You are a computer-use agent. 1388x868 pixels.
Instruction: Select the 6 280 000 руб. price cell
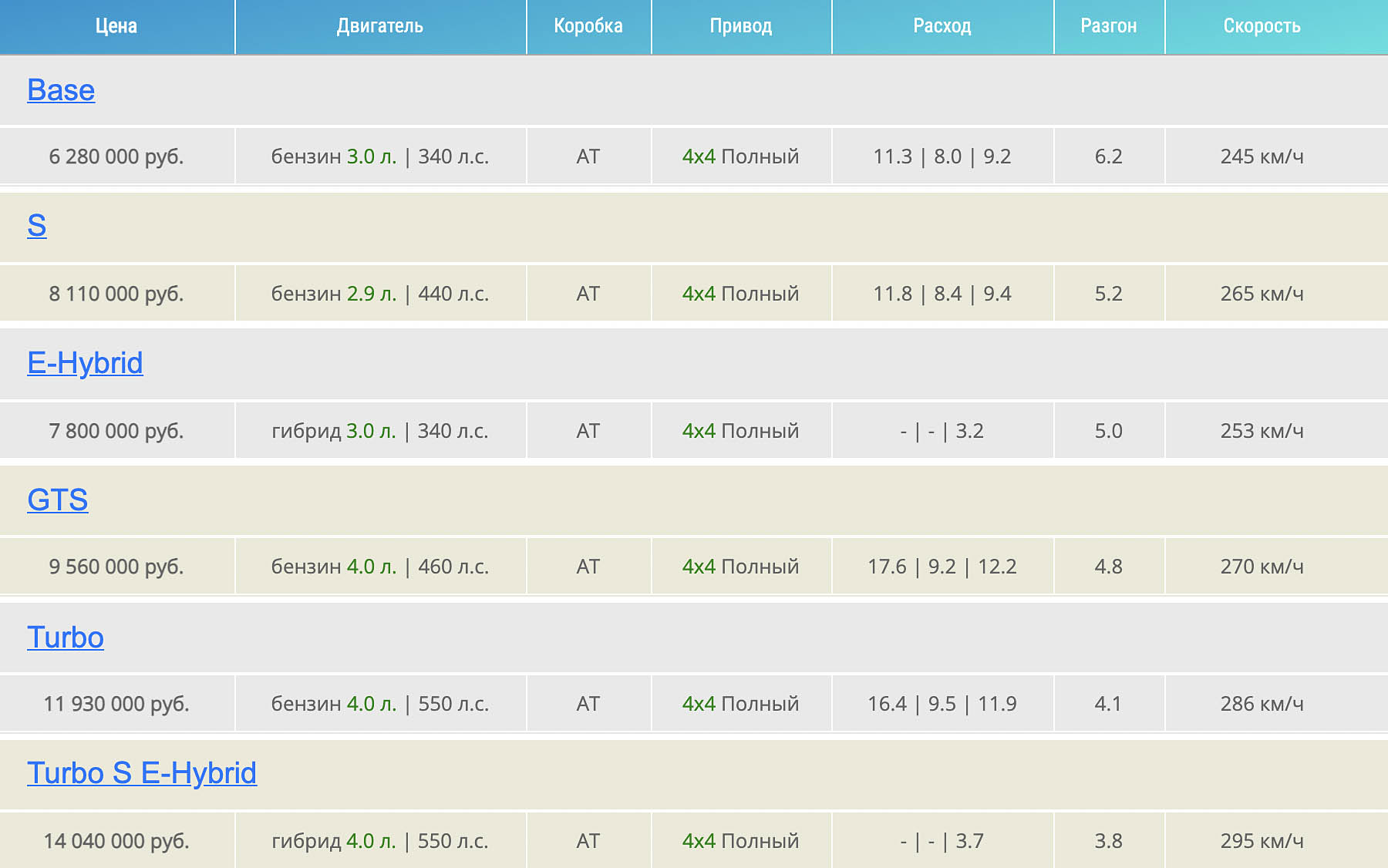coord(116,156)
